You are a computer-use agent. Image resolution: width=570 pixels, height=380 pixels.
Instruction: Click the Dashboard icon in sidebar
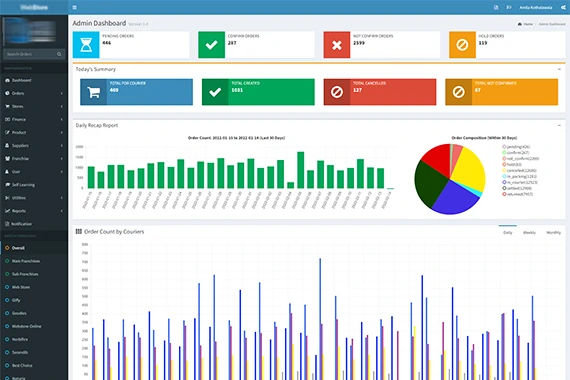coord(7,80)
